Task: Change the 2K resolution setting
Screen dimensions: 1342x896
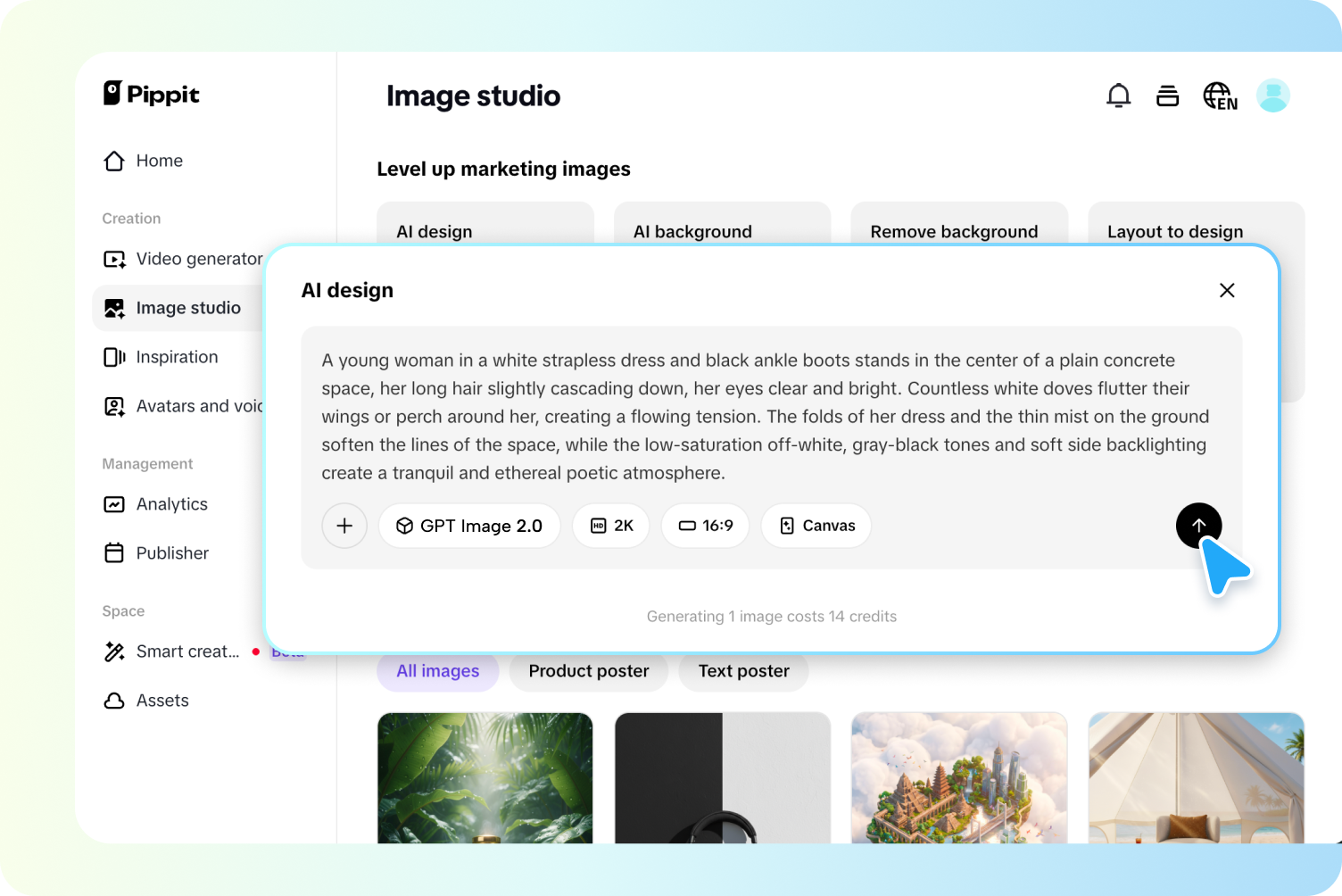Action: [610, 526]
